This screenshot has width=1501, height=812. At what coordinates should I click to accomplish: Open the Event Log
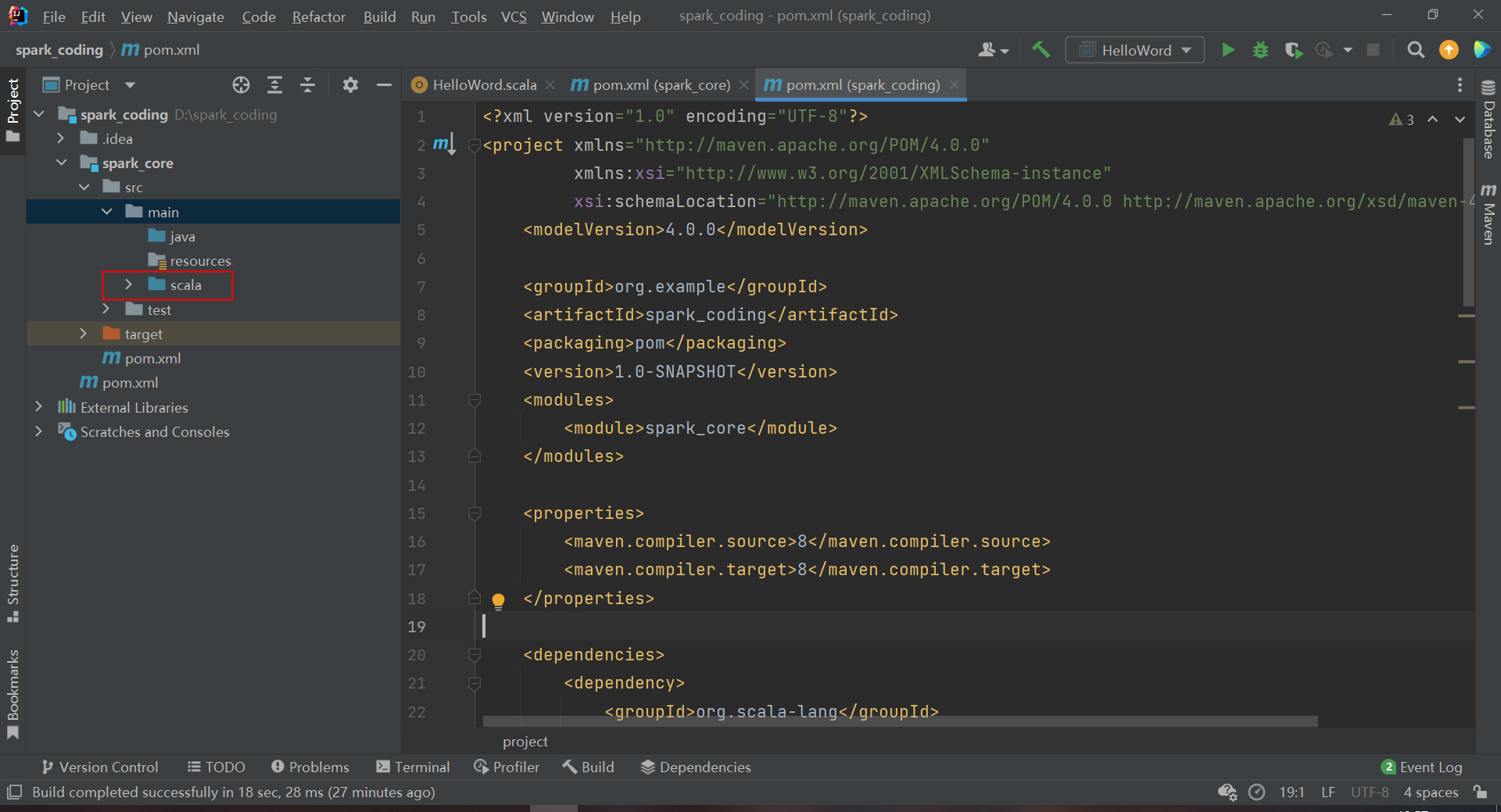click(x=1422, y=767)
